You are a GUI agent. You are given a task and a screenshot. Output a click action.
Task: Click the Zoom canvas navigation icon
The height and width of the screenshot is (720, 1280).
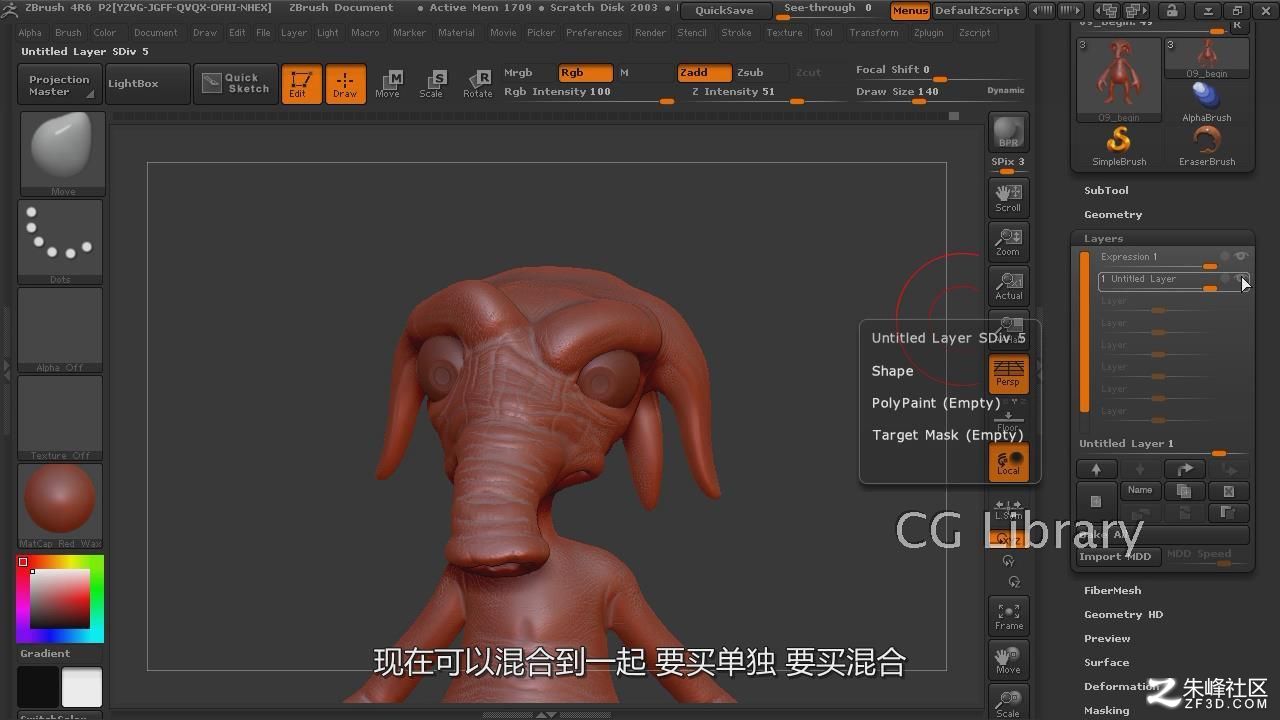pos(1008,241)
